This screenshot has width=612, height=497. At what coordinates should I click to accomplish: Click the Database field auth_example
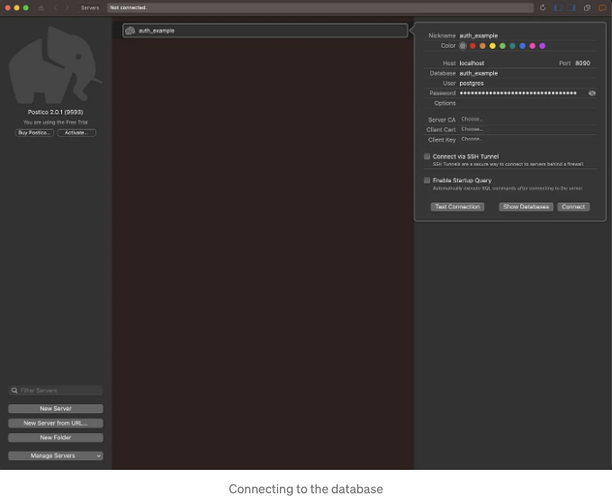[528, 73]
